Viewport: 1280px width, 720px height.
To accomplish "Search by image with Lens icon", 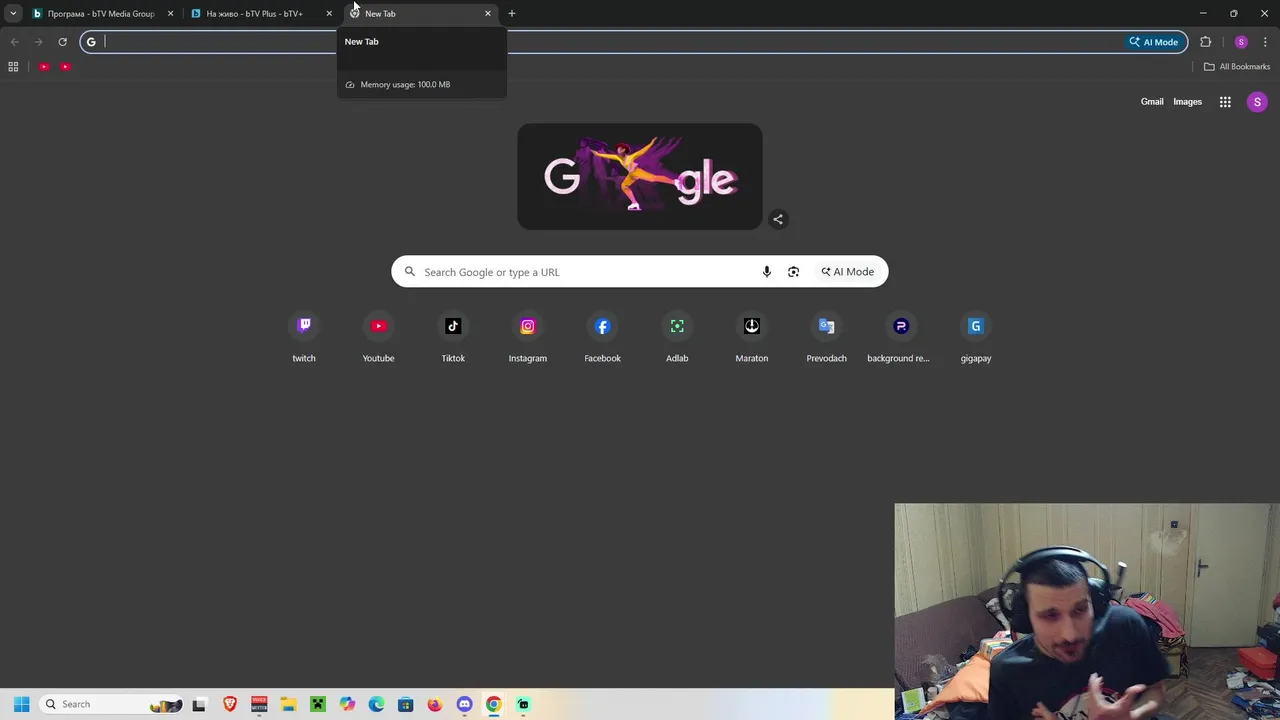I will click(793, 272).
